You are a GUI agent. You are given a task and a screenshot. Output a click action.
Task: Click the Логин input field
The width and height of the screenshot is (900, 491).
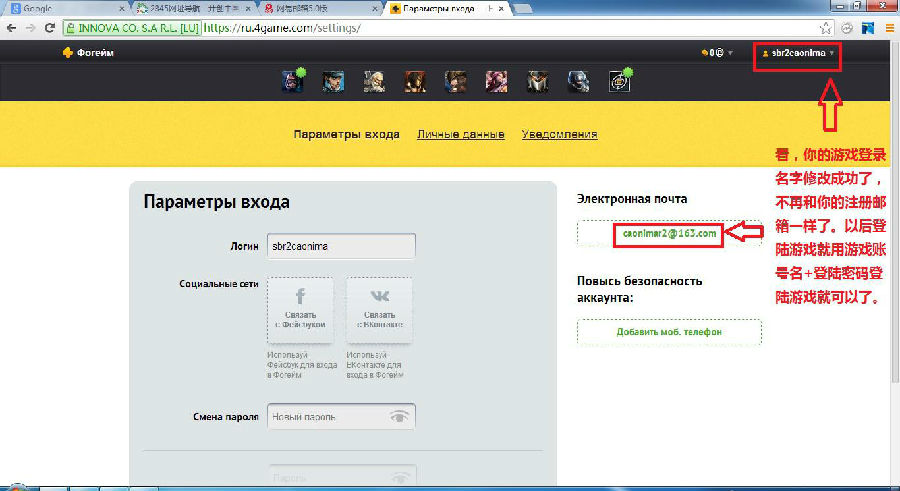click(340, 246)
